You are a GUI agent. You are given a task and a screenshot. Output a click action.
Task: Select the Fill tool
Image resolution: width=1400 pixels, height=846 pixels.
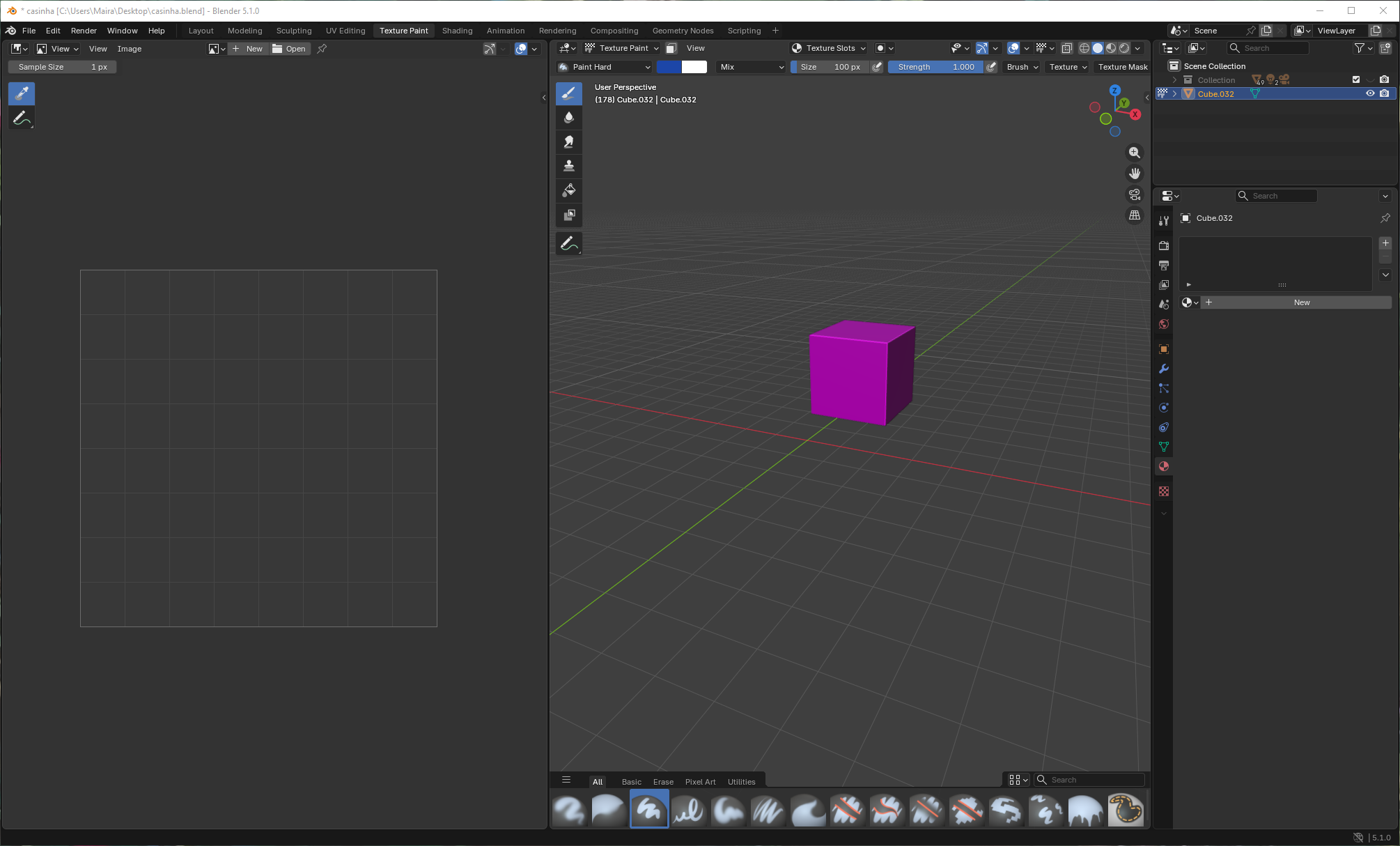569,190
